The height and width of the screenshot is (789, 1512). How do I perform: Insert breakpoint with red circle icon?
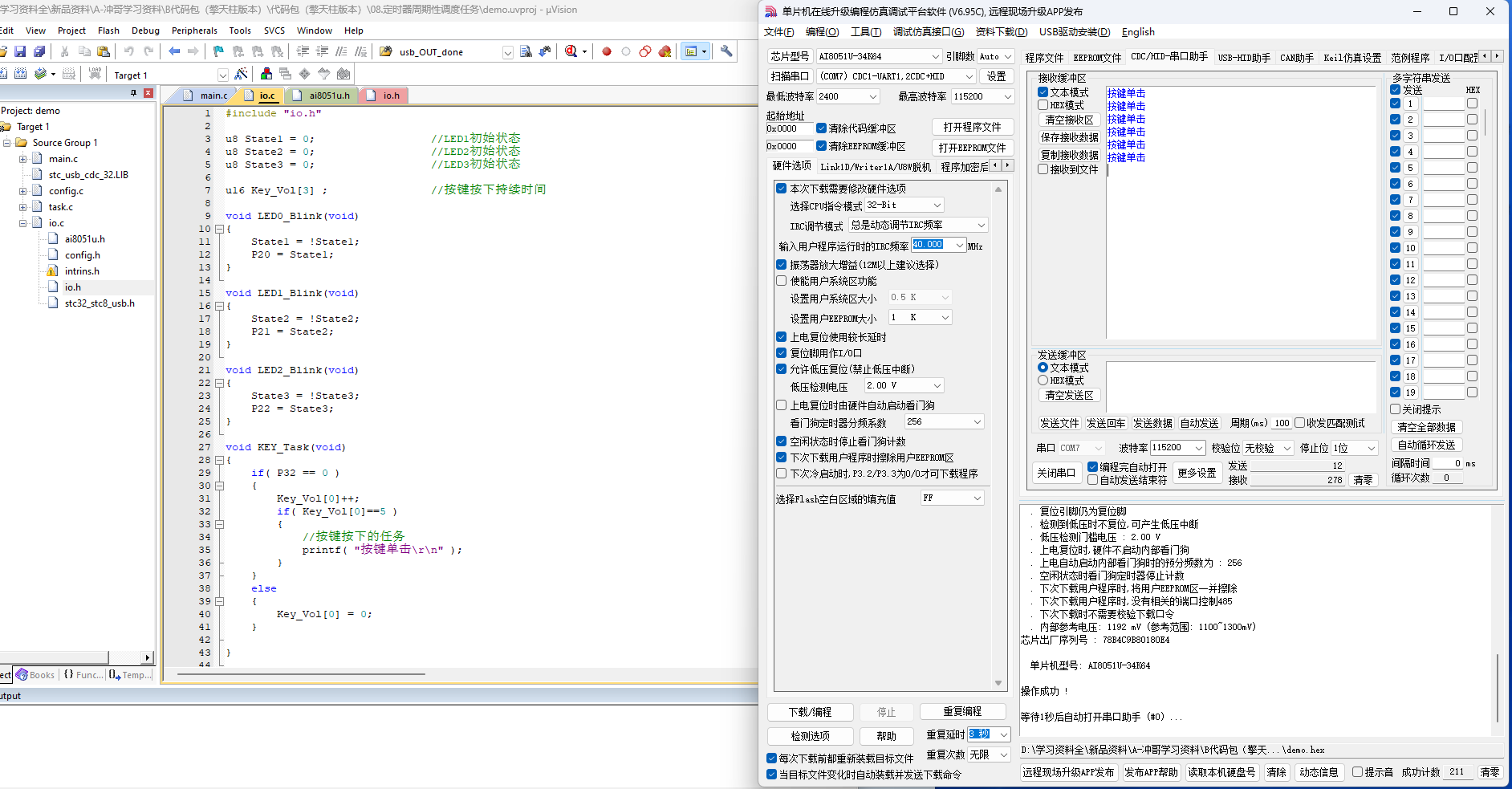pos(607,51)
